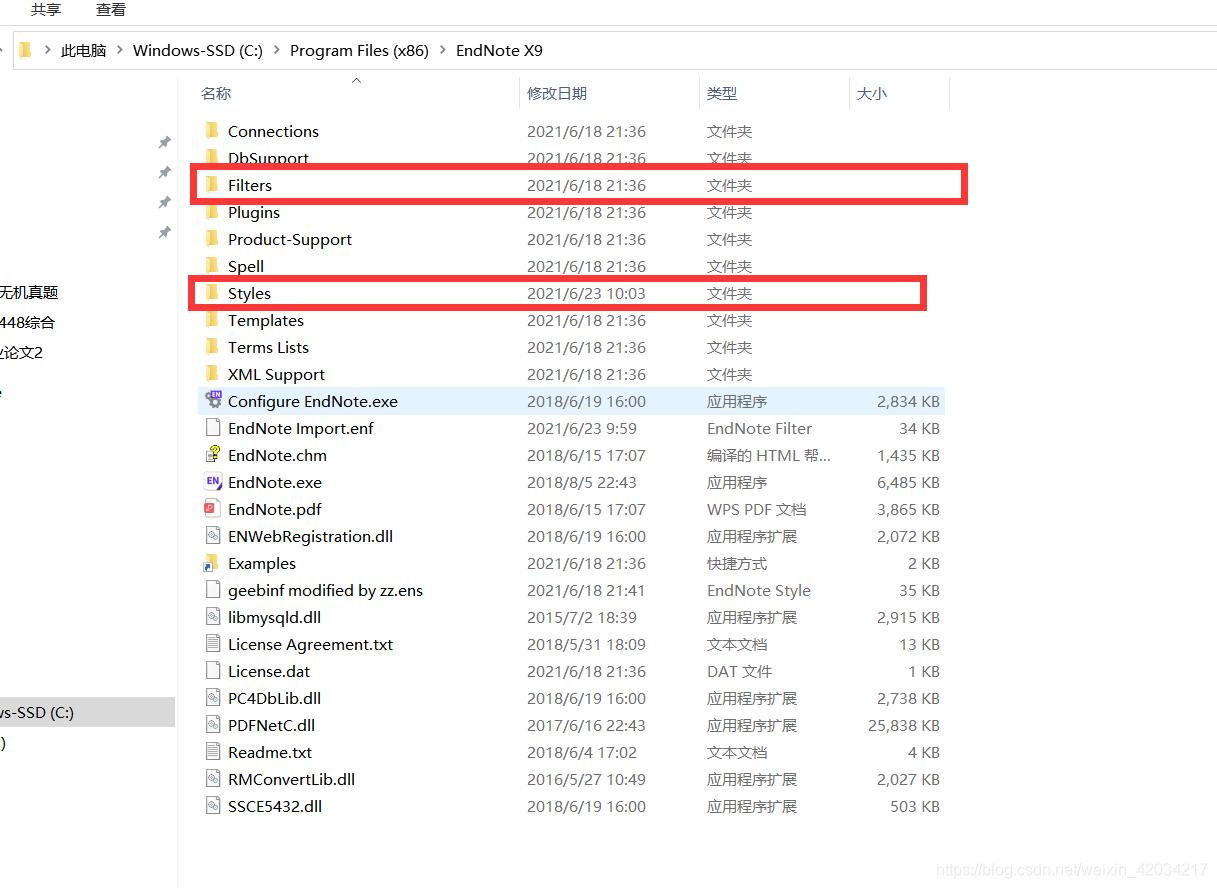The image size is (1217, 888).
Task: Click the EndNote Filter type cell
Action: point(759,428)
